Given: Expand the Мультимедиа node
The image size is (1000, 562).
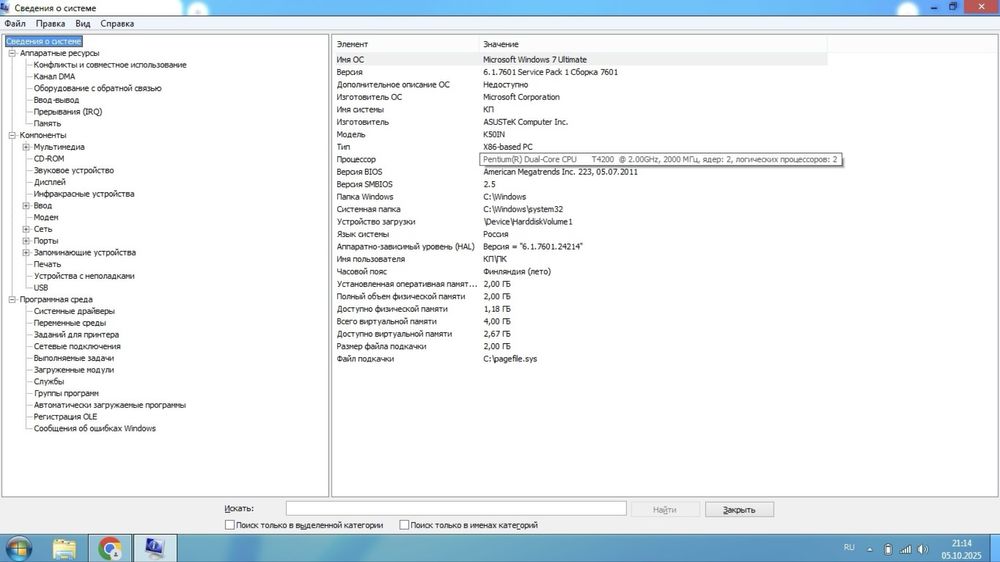Looking at the screenshot, I should coord(26,147).
